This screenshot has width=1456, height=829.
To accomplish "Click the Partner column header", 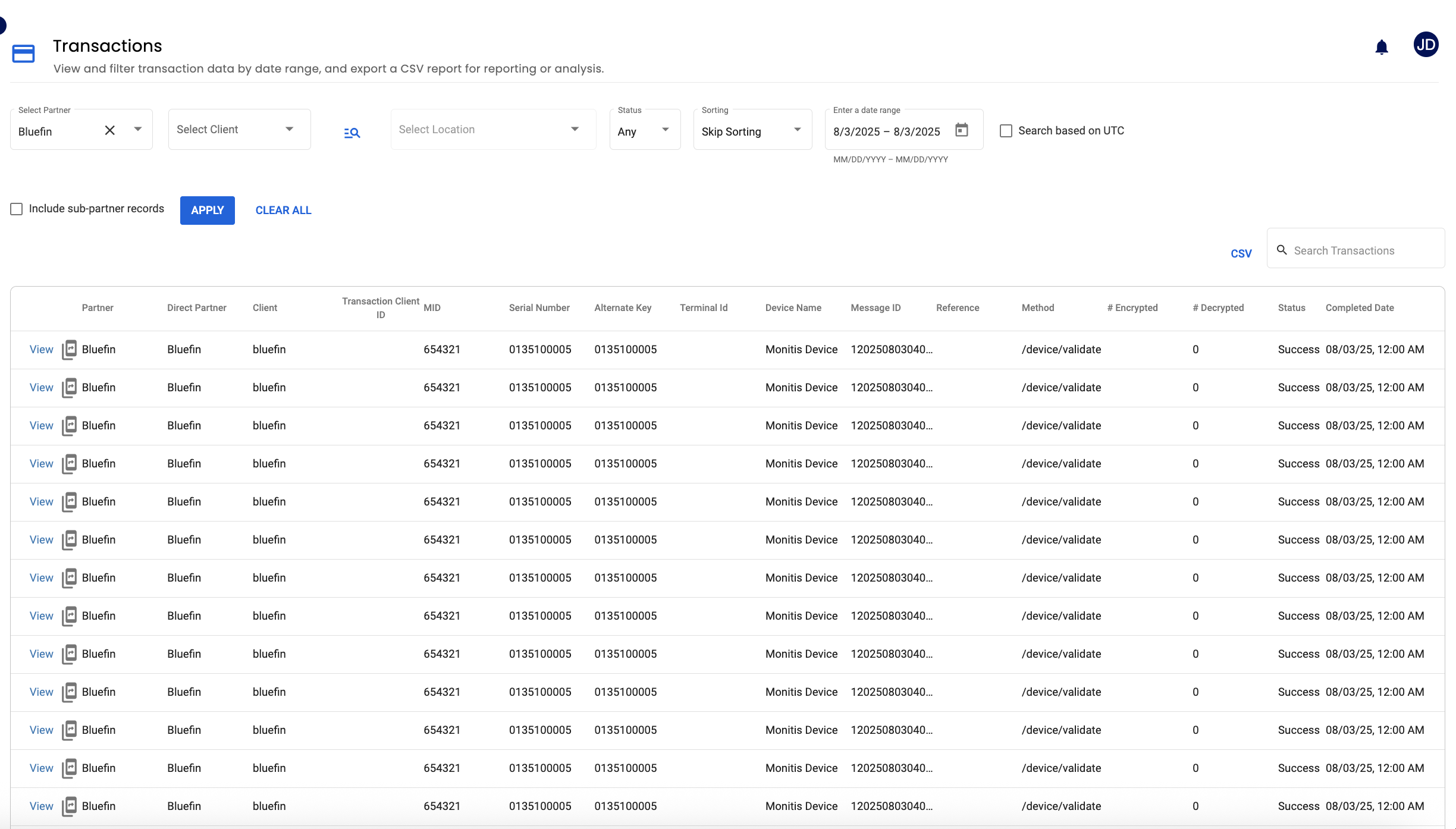I will [98, 307].
